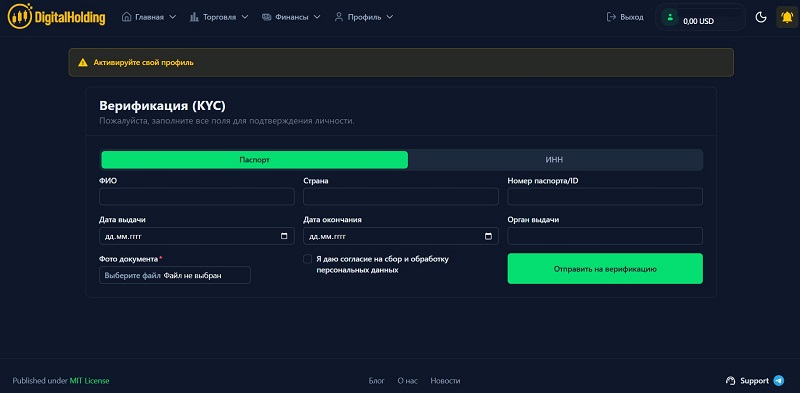Open the Блог footer link

[x=377, y=381]
